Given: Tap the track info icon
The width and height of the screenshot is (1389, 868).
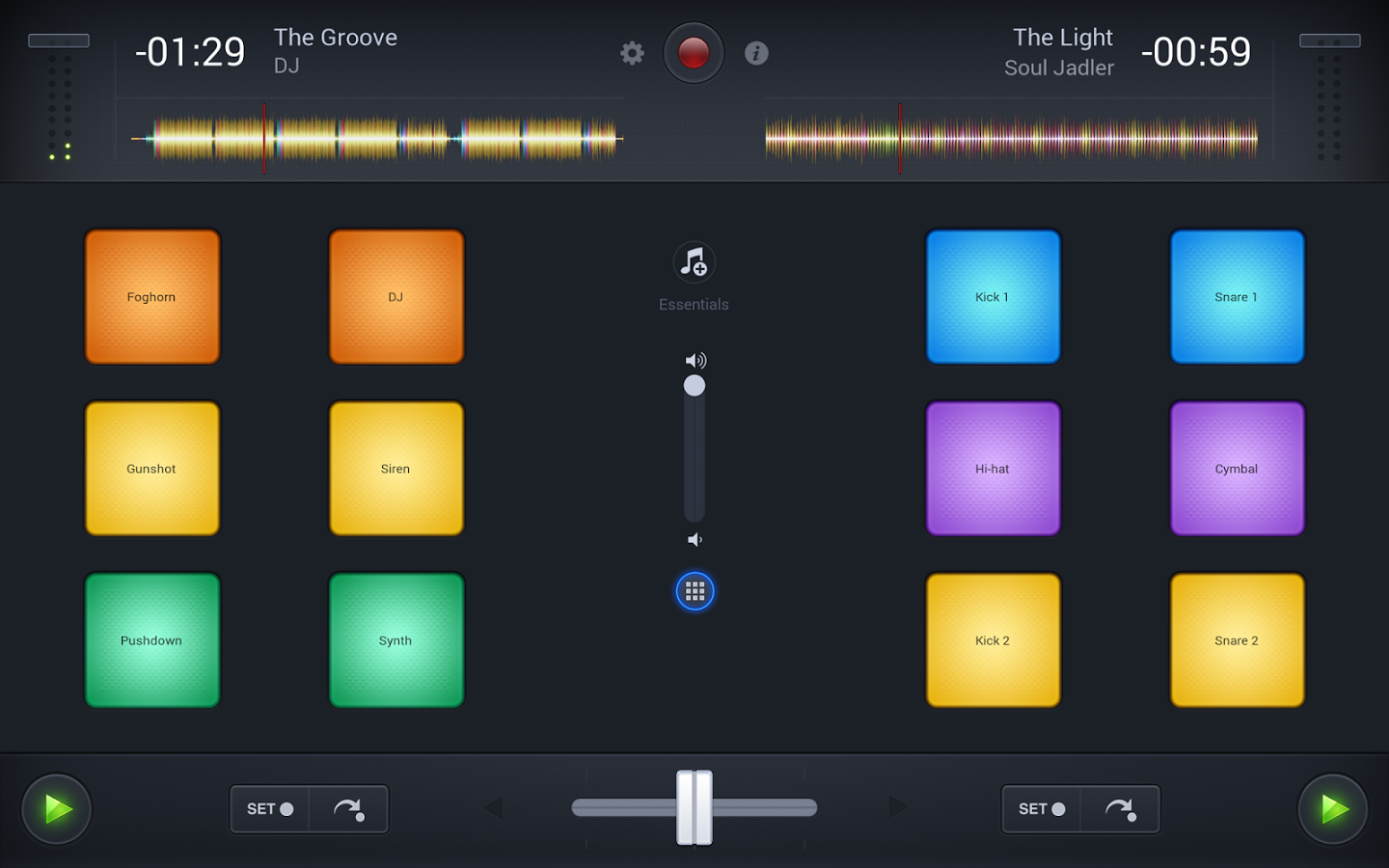Looking at the screenshot, I should 756,53.
